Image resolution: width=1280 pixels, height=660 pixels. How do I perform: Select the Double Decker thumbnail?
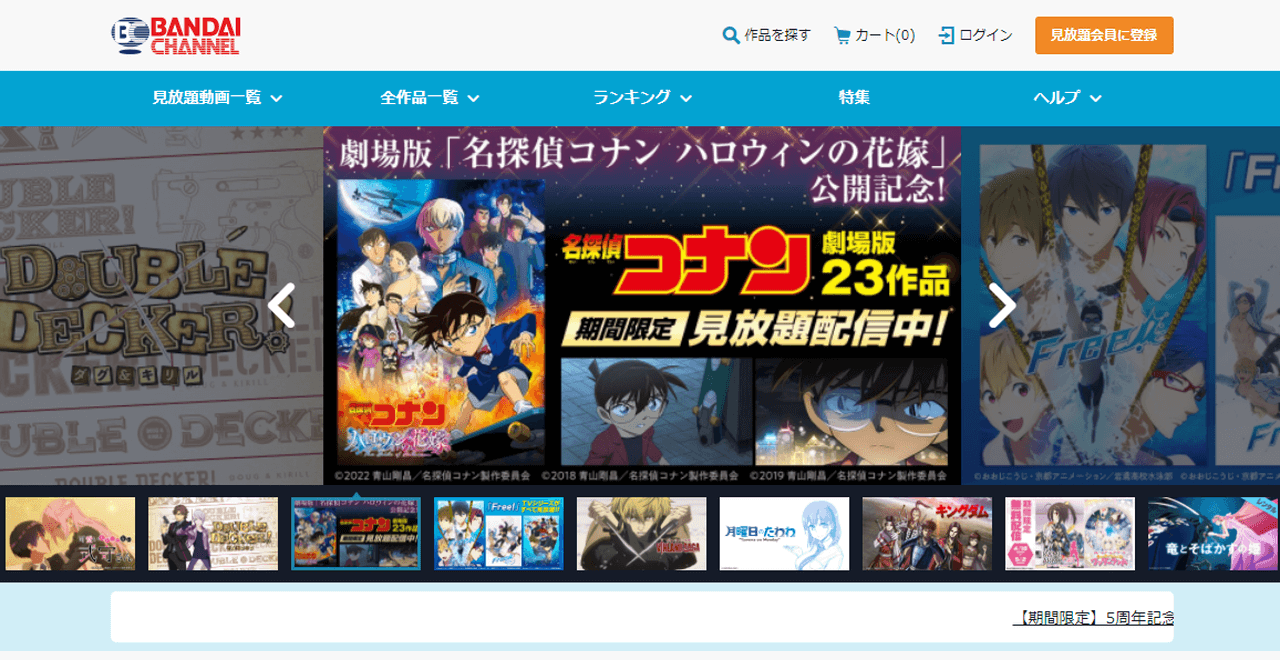pos(213,534)
